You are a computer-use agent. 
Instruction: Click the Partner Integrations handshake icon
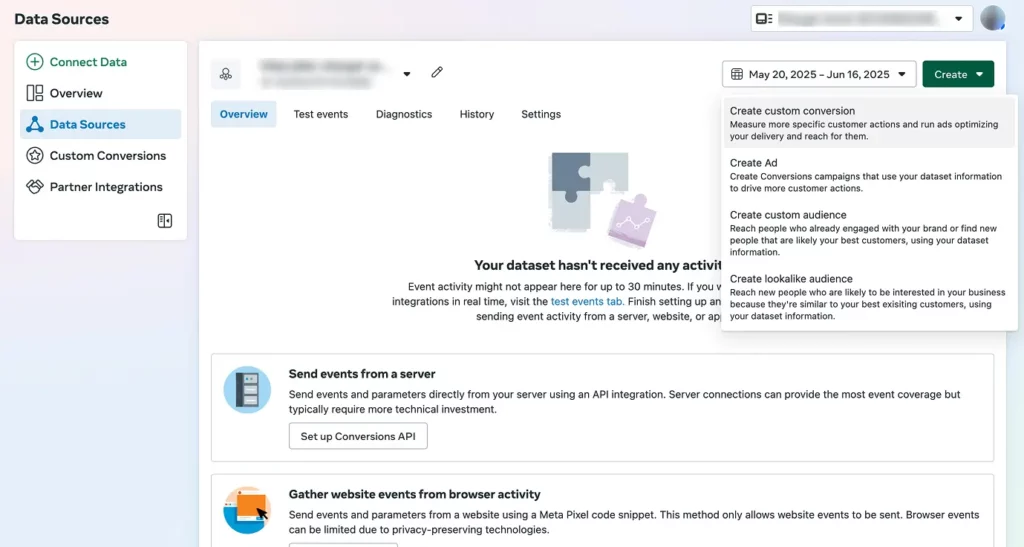coord(35,187)
